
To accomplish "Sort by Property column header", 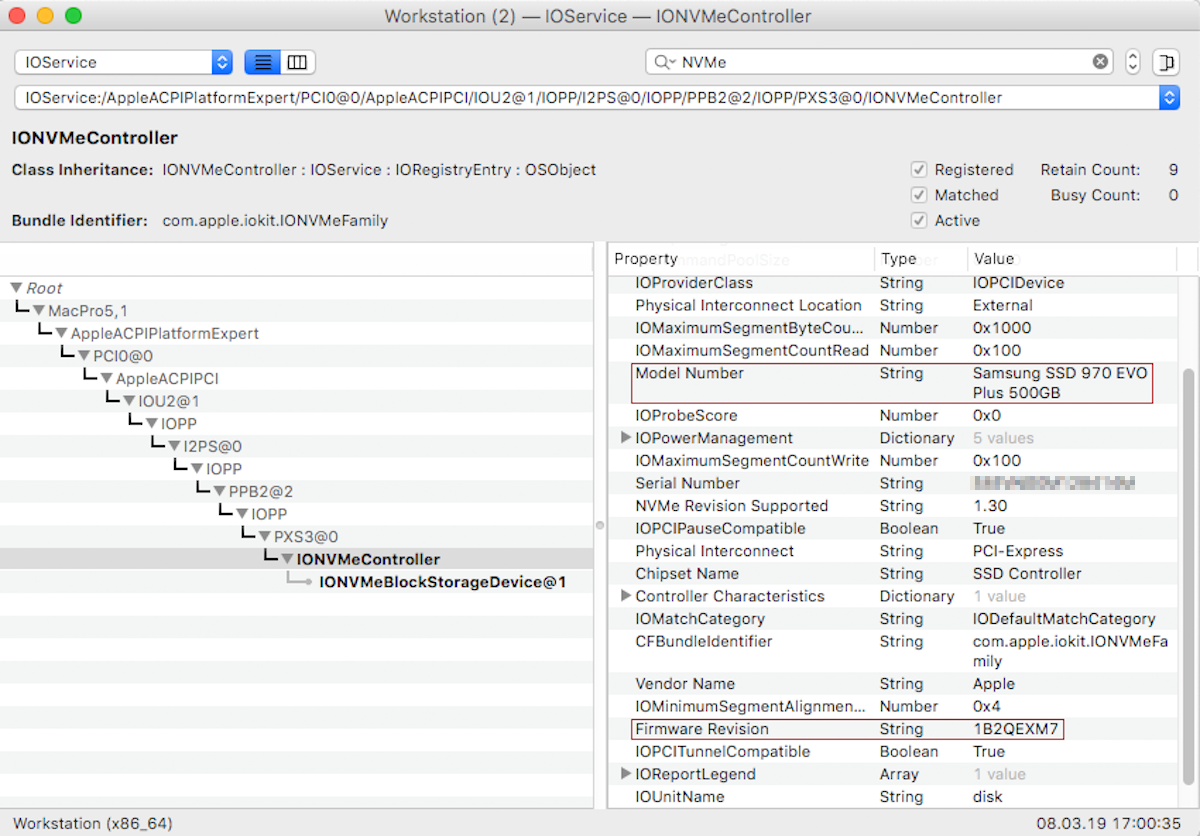I will point(740,259).
